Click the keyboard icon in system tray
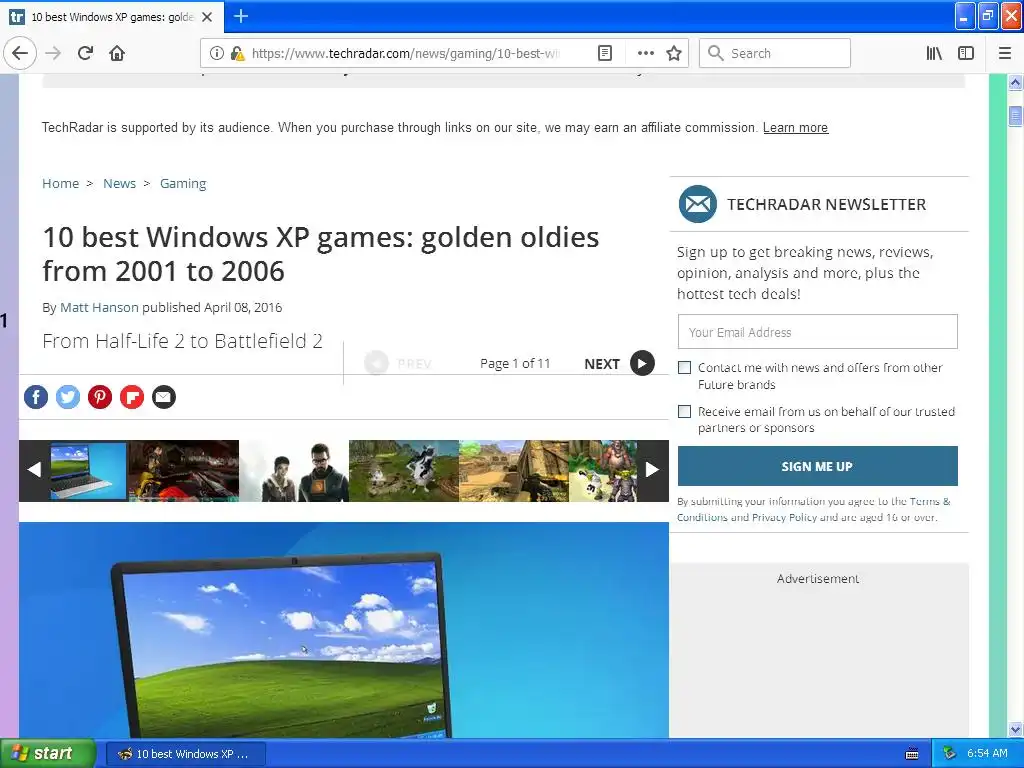The width and height of the screenshot is (1024, 768). [912, 754]
